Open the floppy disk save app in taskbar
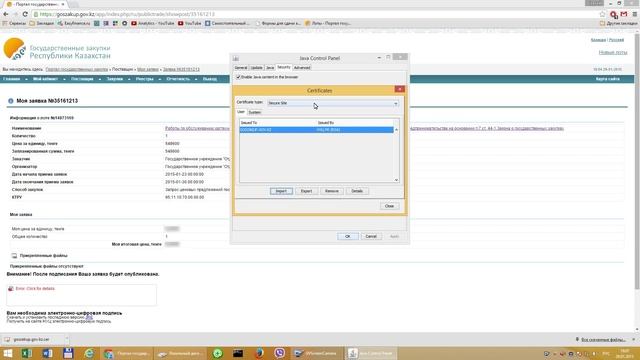This screenshot has width=640, height=360. pyautogui.click(x=68, y=353)
